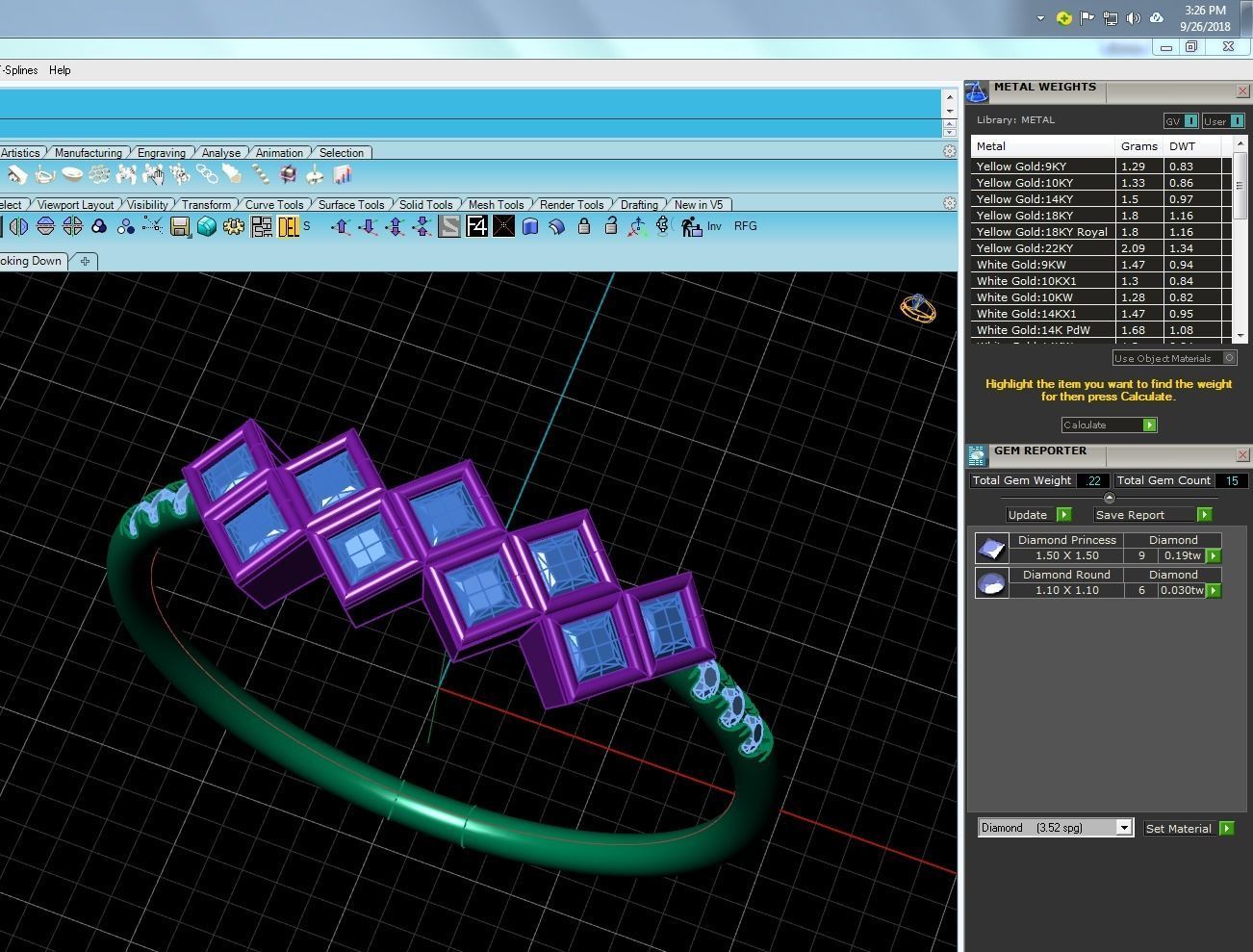Collapse the Gem Reporter totals arrow
The width and height of the screenshot is (1253, 952).
pos(1110,498)
